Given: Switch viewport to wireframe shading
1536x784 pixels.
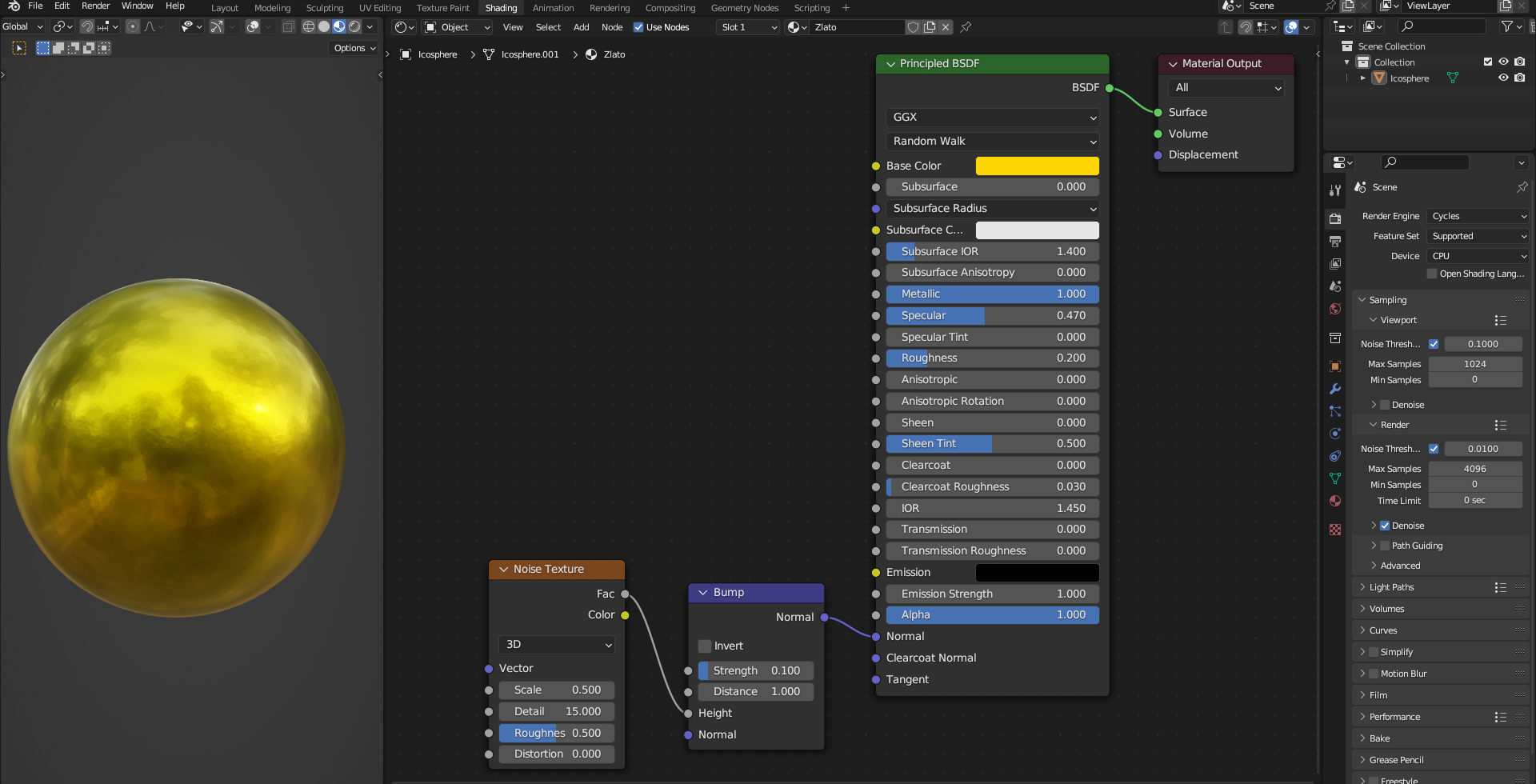Looking at the screenshot, I should click(308, 26).
